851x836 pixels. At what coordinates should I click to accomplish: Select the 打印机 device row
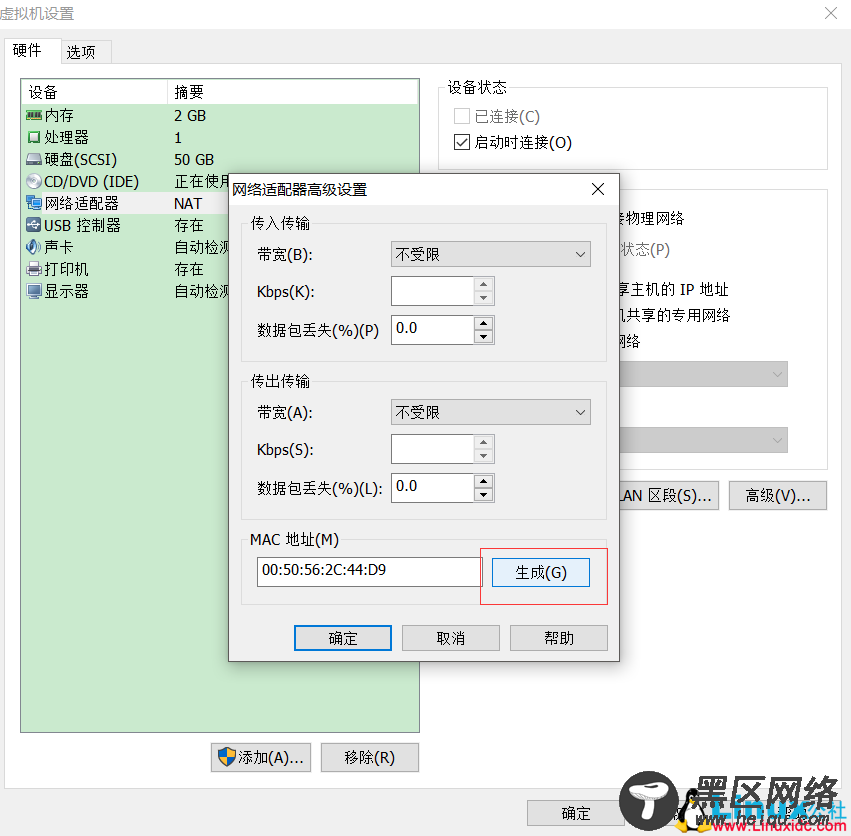coord(125,269)
